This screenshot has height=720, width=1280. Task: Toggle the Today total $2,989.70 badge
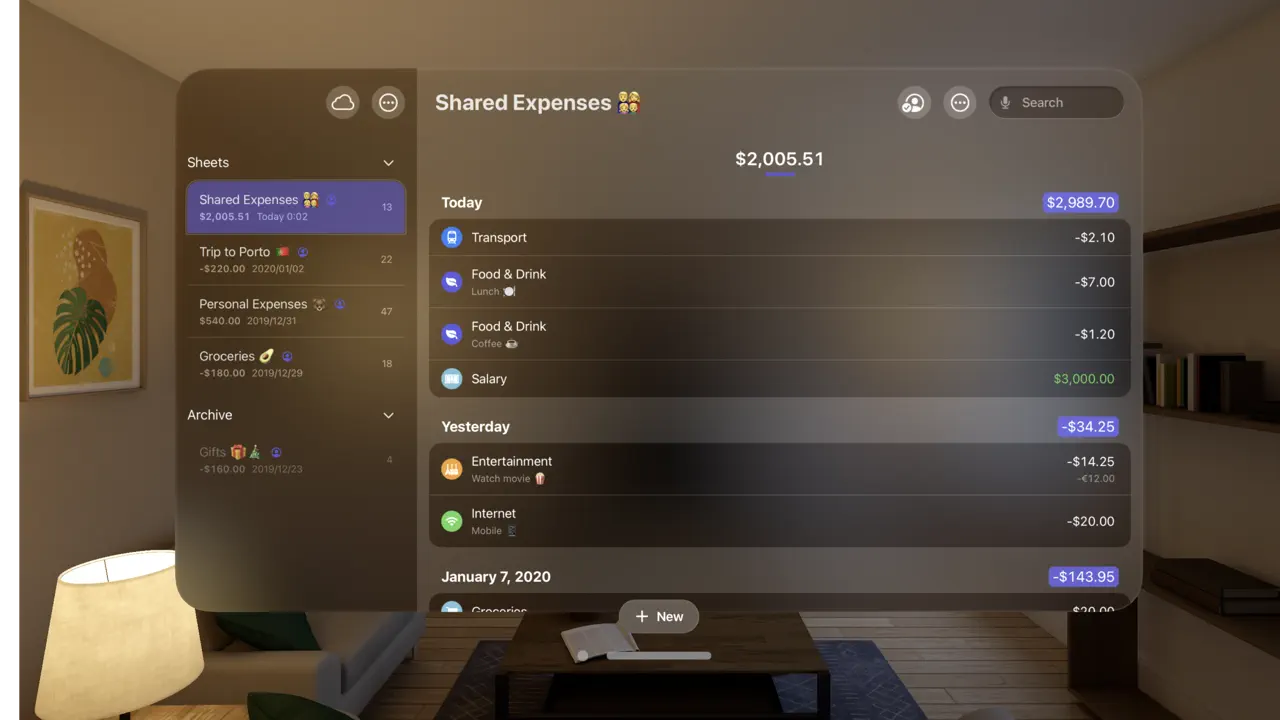click(x=1080, y=202)
